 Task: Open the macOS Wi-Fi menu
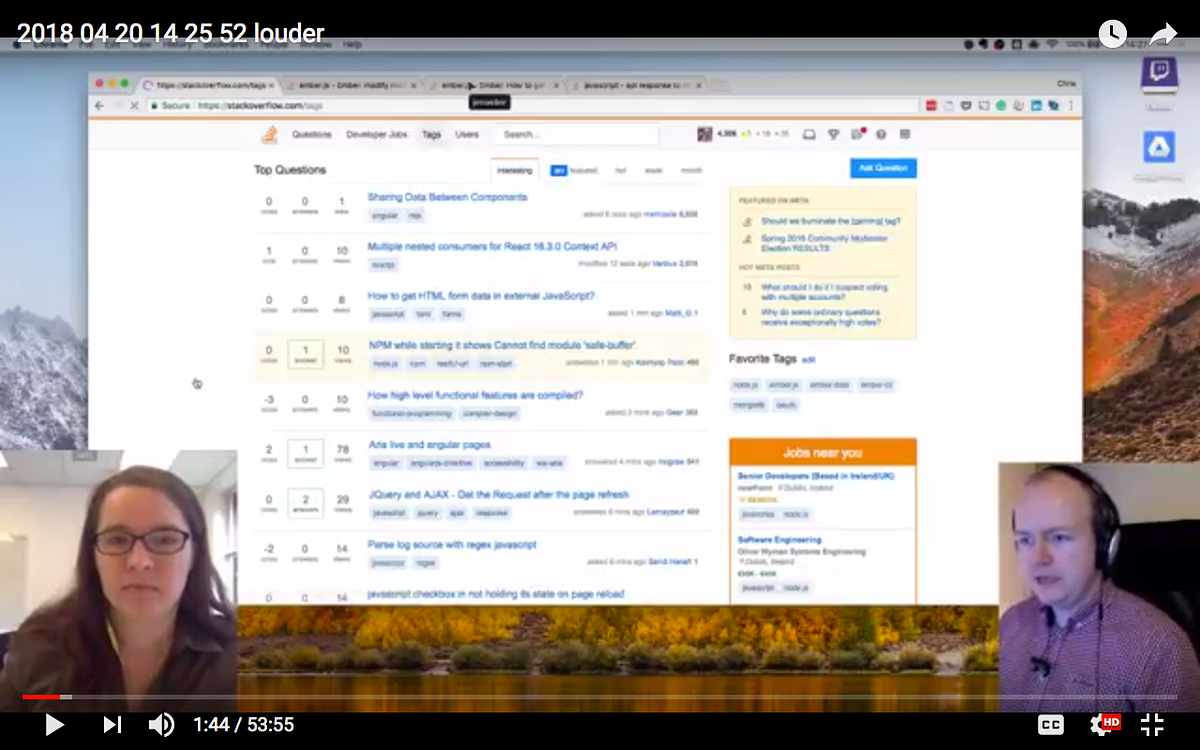tap(1052, 43)
